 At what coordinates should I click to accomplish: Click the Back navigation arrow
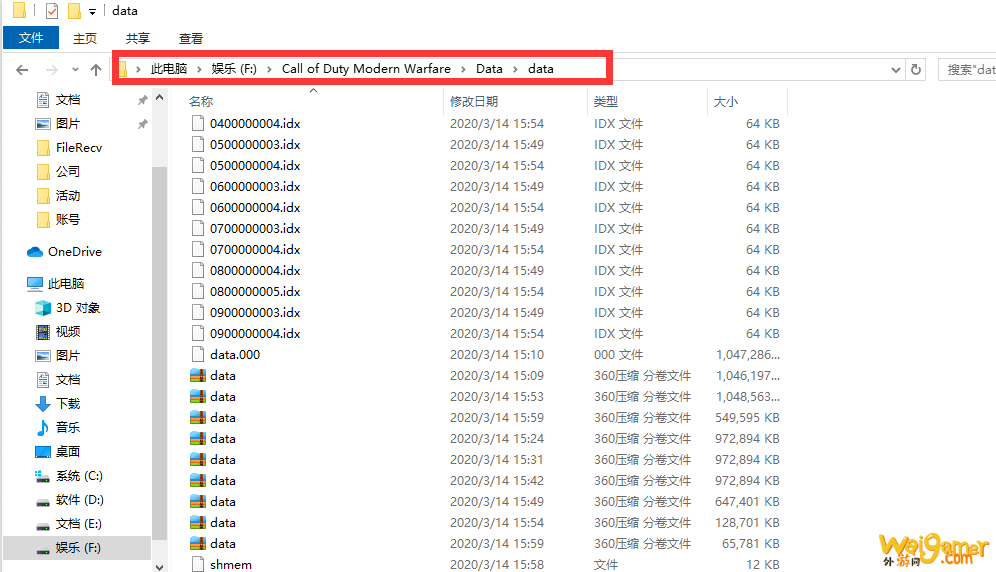point(22,69)
